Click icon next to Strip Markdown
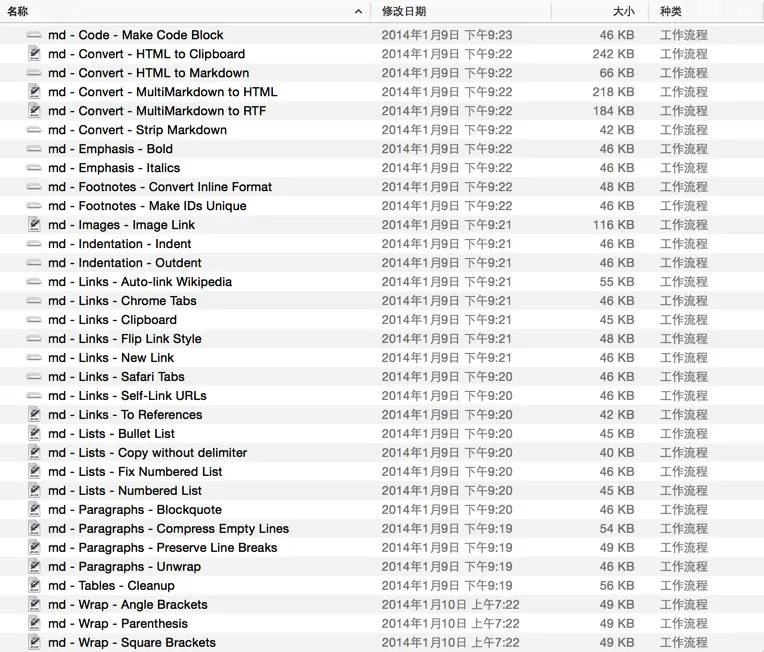This screenshot has width=764, height=652. tap(34, 130)
